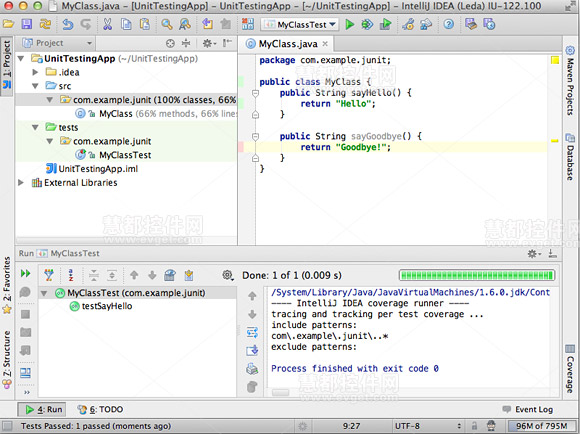The width and height of the screenshot is (580, 434).
Task: Copy using the toolbar copy icon
Action: pos(126,24)
